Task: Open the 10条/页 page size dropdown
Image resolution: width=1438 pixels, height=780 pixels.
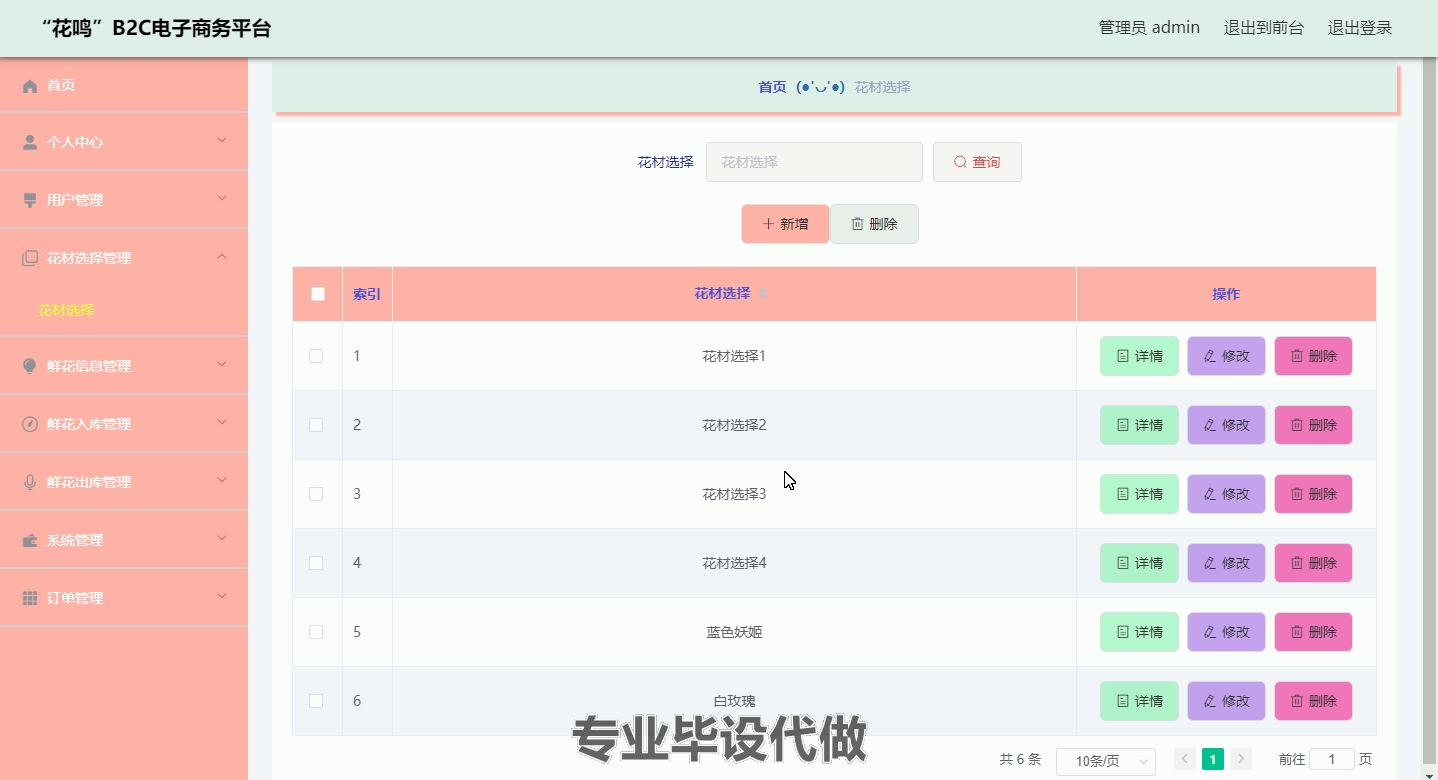Action: [1106, 761]
